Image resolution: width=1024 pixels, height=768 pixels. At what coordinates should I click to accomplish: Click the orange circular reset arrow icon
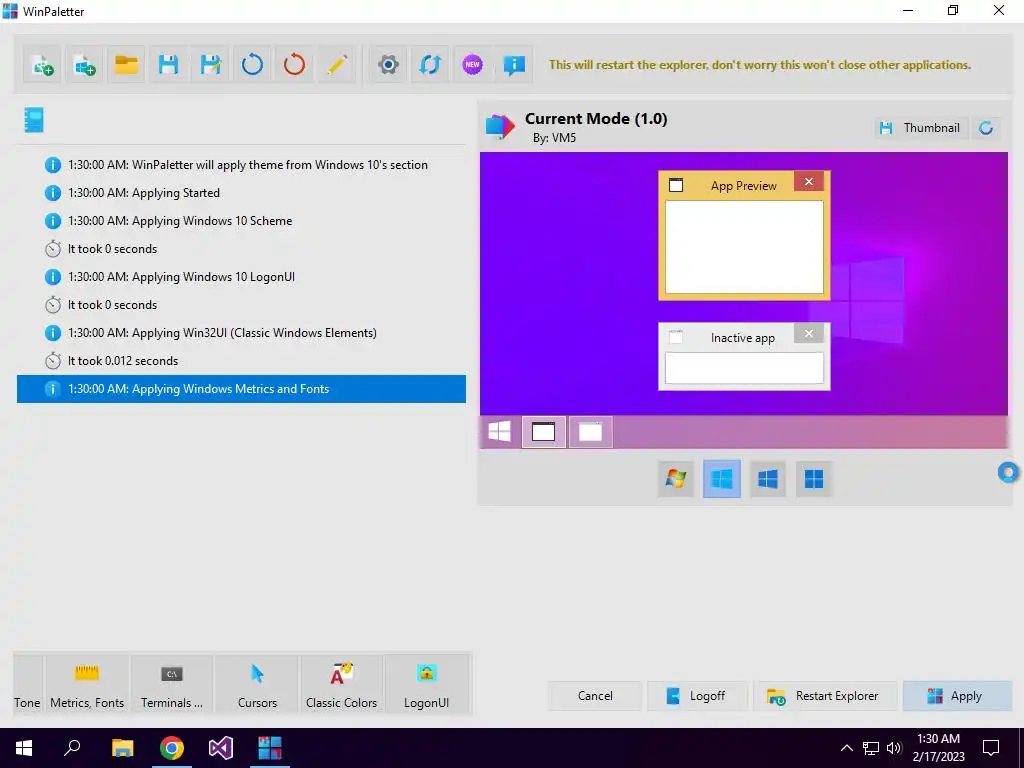point(295,65)
